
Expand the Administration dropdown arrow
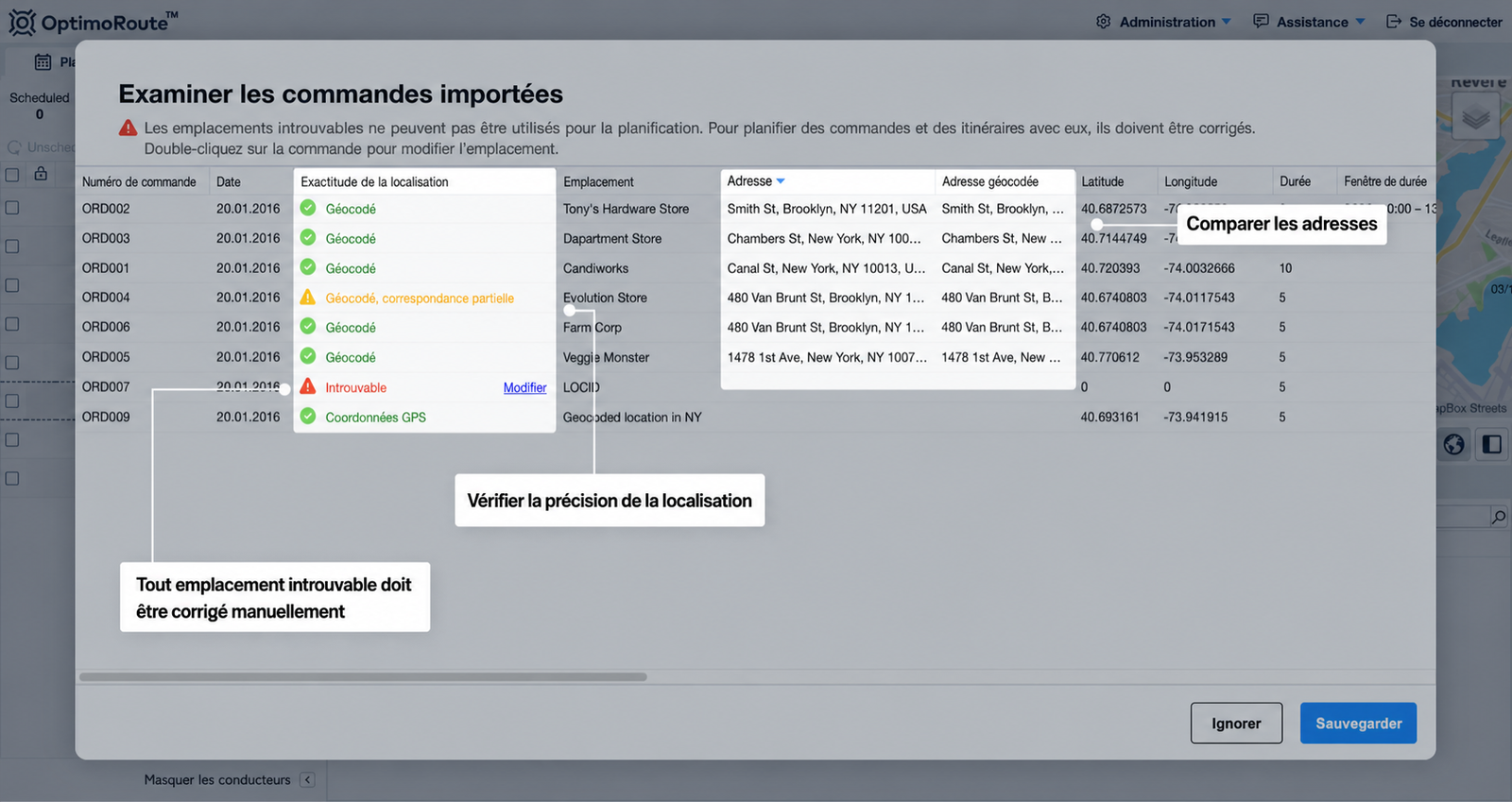pyautogui.click(x=1227, y=22)
